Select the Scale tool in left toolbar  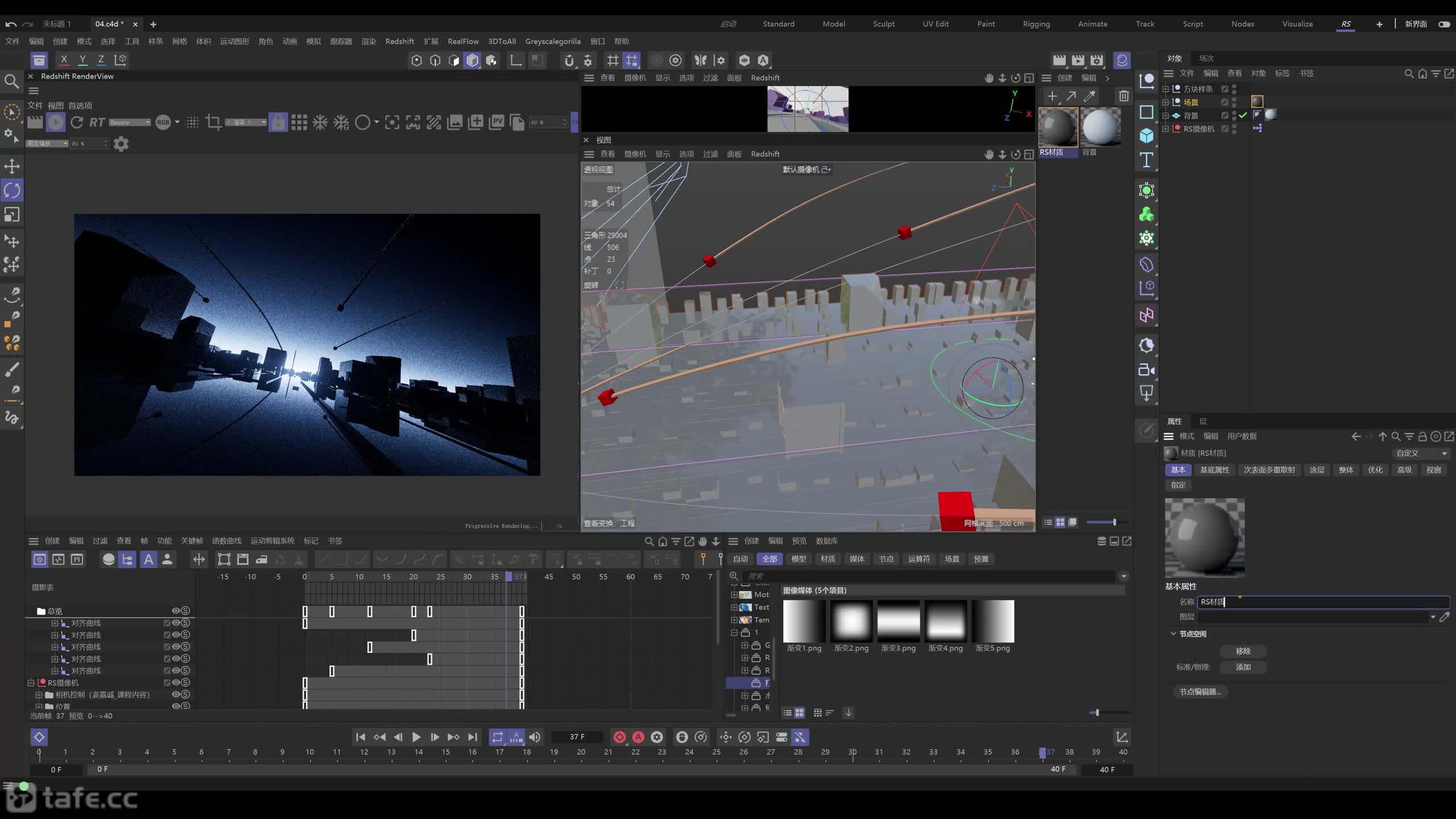coord(12,214)
